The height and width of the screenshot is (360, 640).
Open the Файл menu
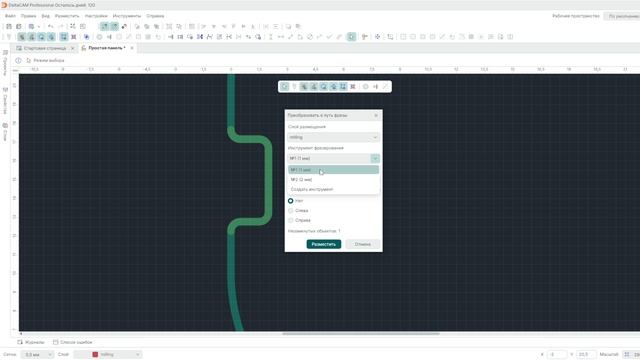(x=10, y=16)
